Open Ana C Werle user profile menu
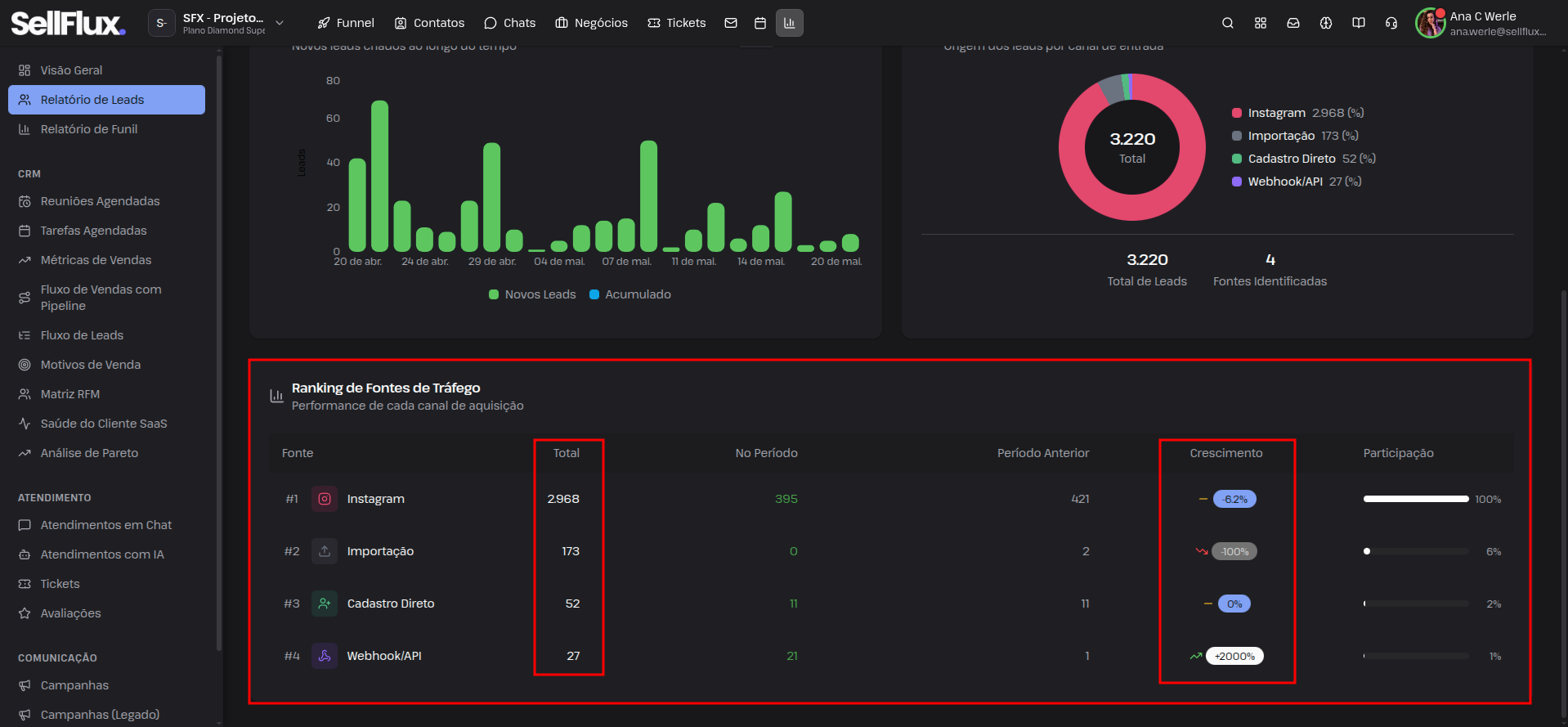Image resolution: width=1568 pixels, height=727 pixels. tap(1481, 23)
